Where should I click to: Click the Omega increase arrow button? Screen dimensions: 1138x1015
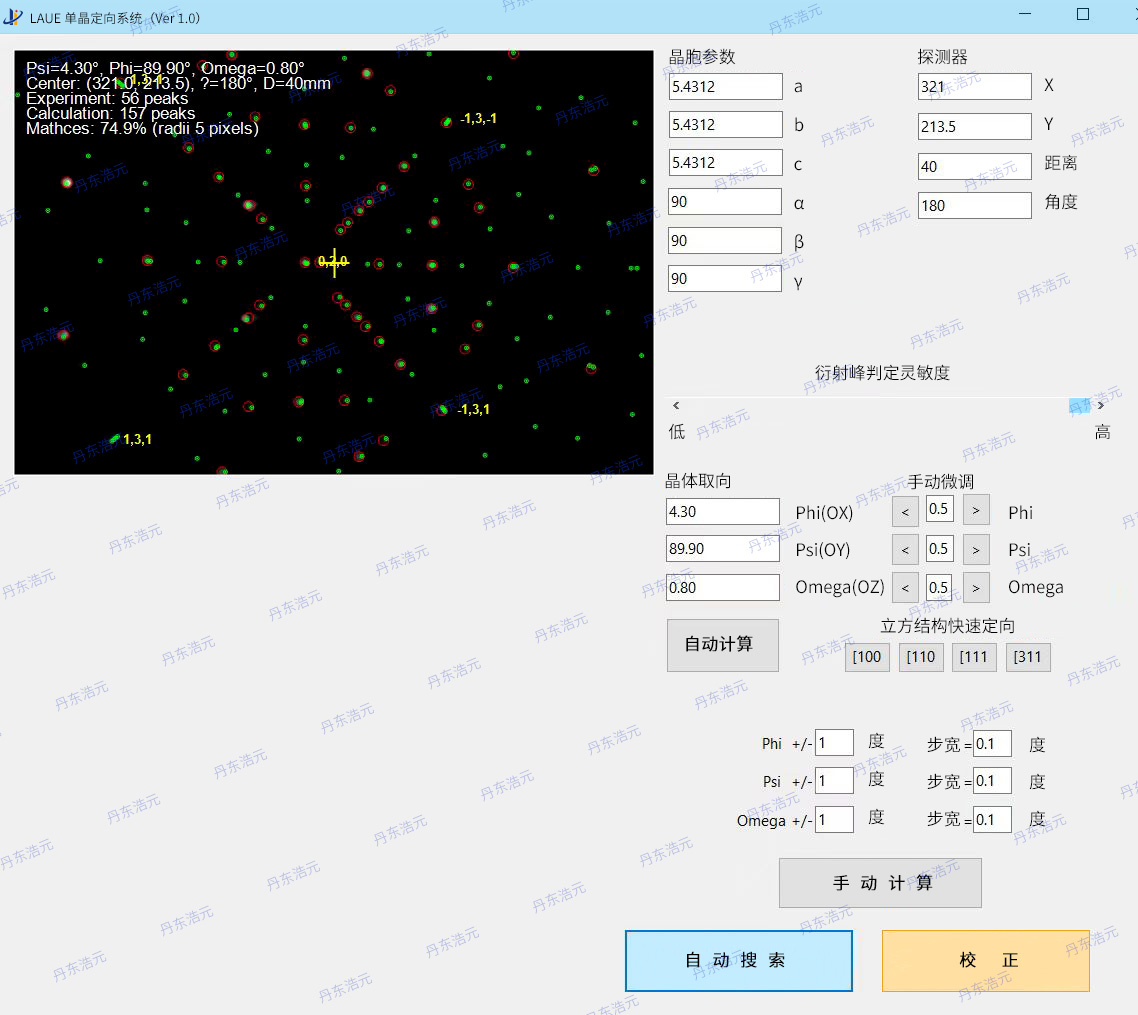pos(976,587)
